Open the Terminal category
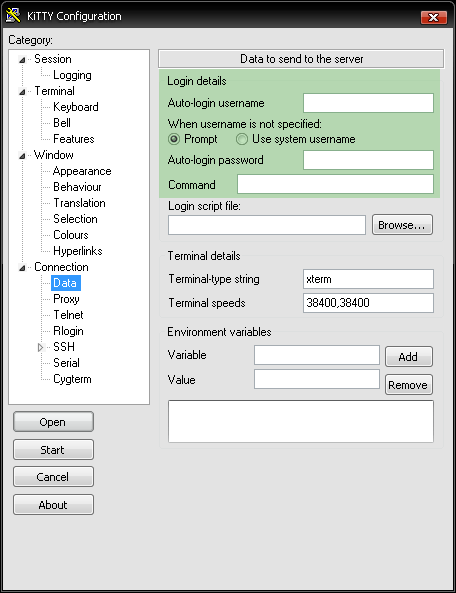The height and width of the screenshot is (593, 456). [x=54, y=91]
